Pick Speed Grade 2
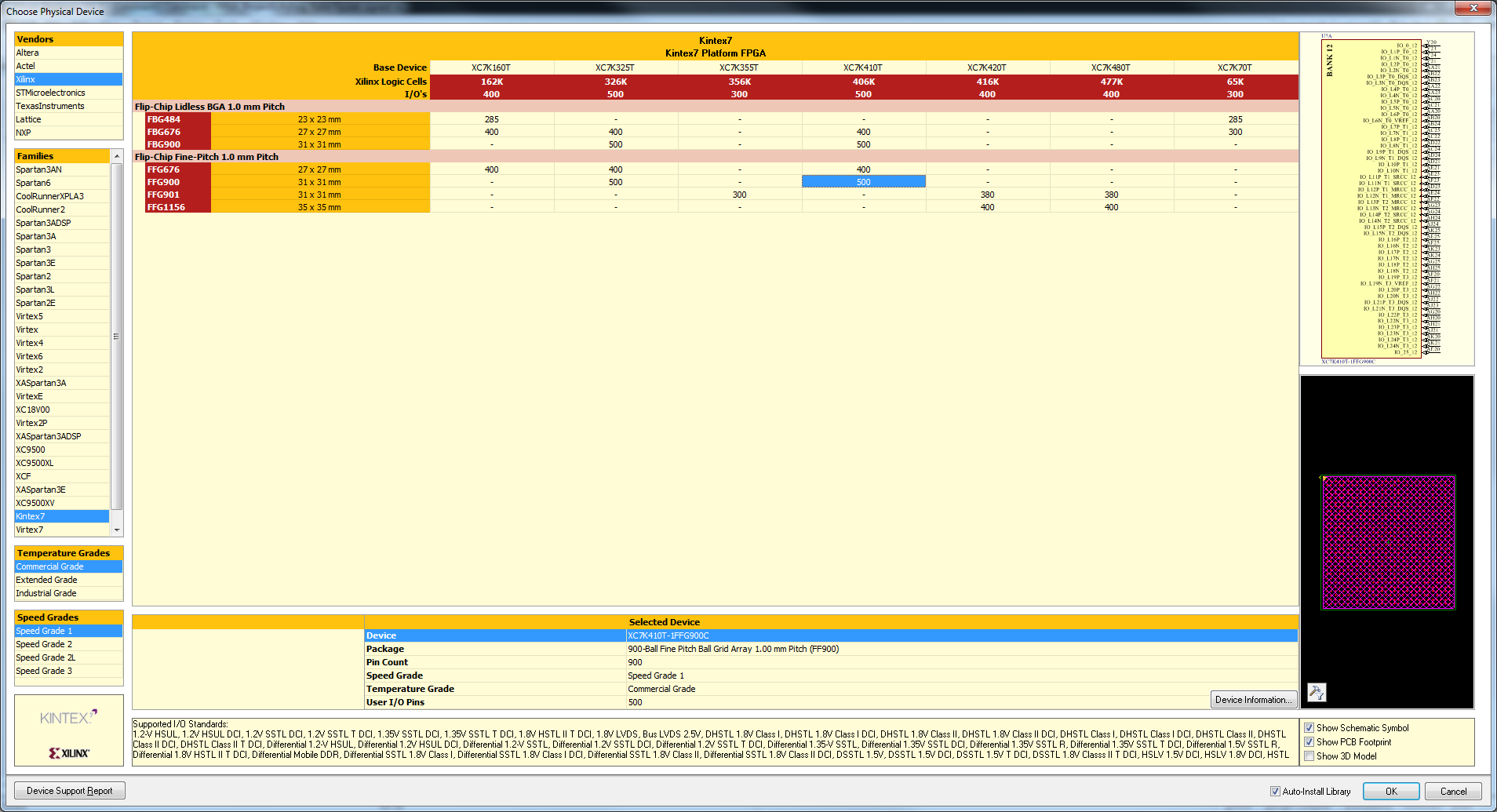The image size is (1497, 812). tap(68, 644)
